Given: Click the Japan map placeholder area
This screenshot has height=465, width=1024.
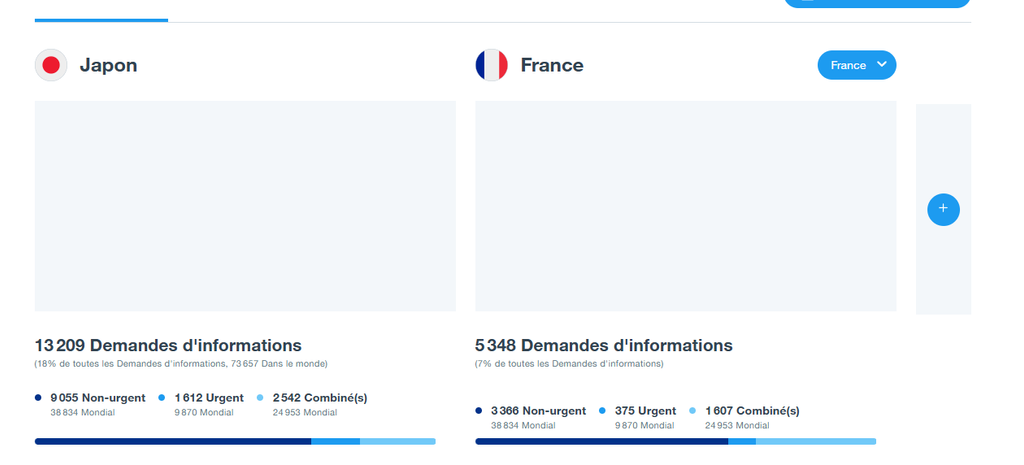Looking at the screenshot, I should pos(245,206).
